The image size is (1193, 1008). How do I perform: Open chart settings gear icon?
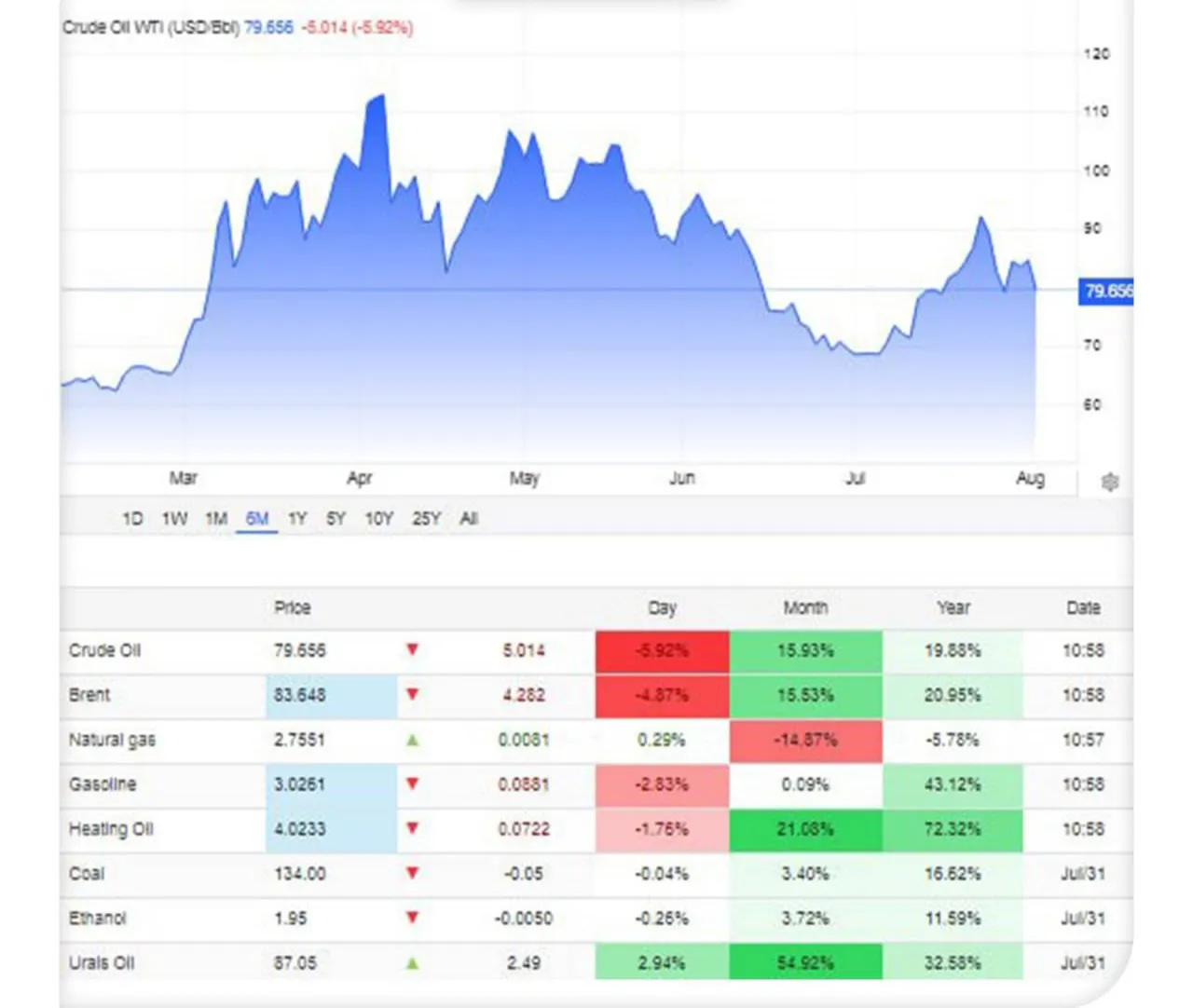(x=1109, y=483)
